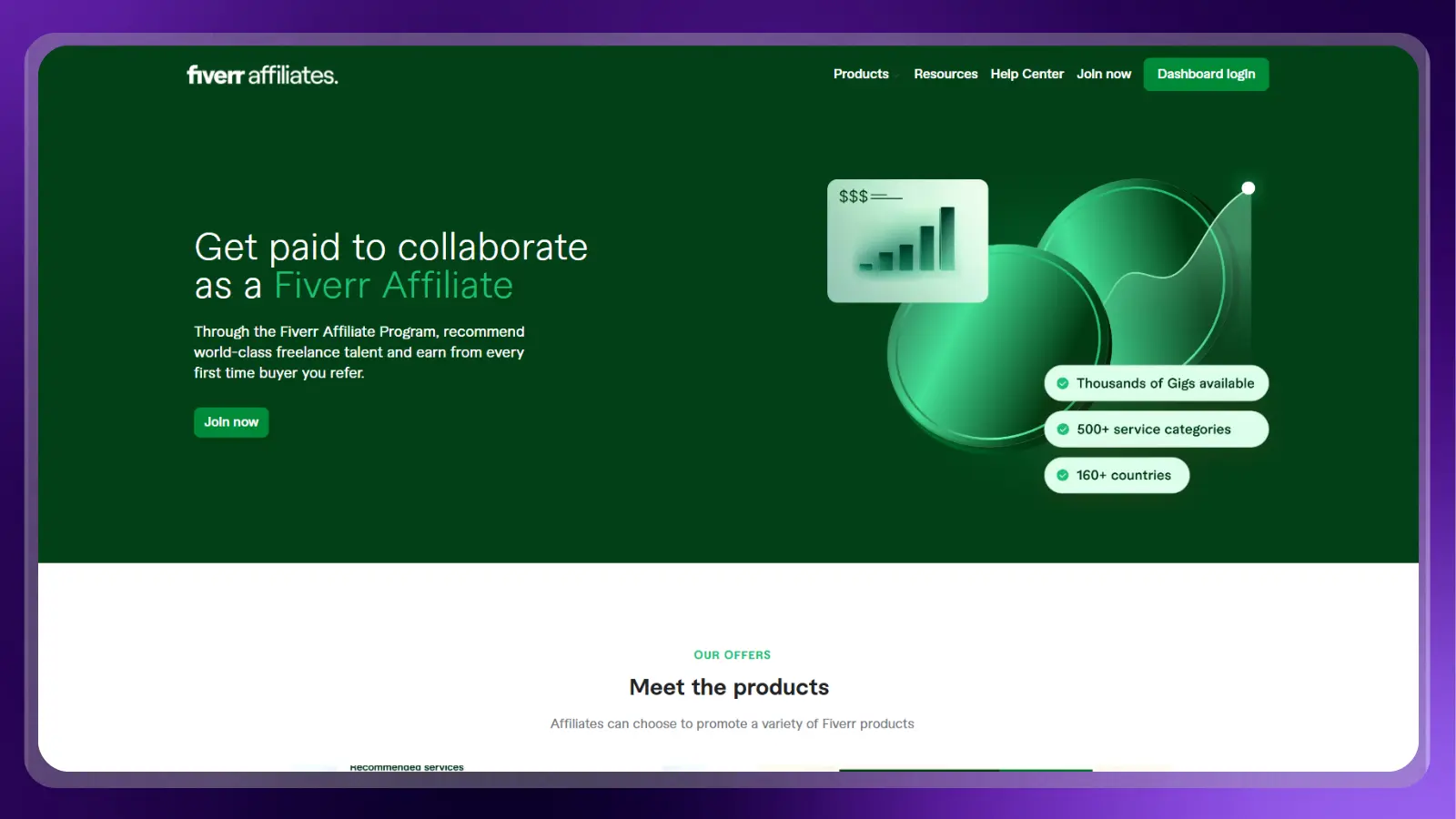
Task: Click the 'Affiliates can choose to promote' subtitle
Action: (x=732, y=723)
